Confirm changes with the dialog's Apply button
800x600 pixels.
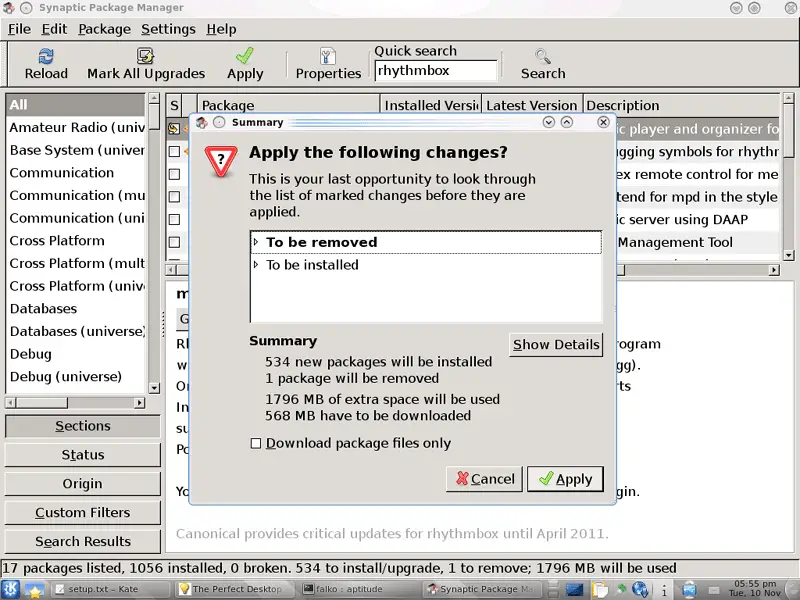tap(565, 479)
